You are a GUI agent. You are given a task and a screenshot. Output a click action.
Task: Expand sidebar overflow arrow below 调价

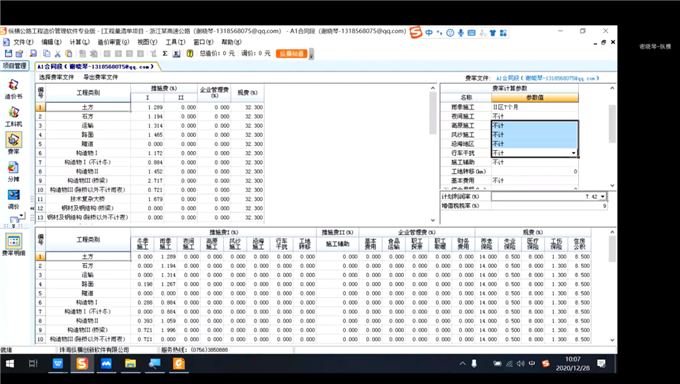point(20,216)
